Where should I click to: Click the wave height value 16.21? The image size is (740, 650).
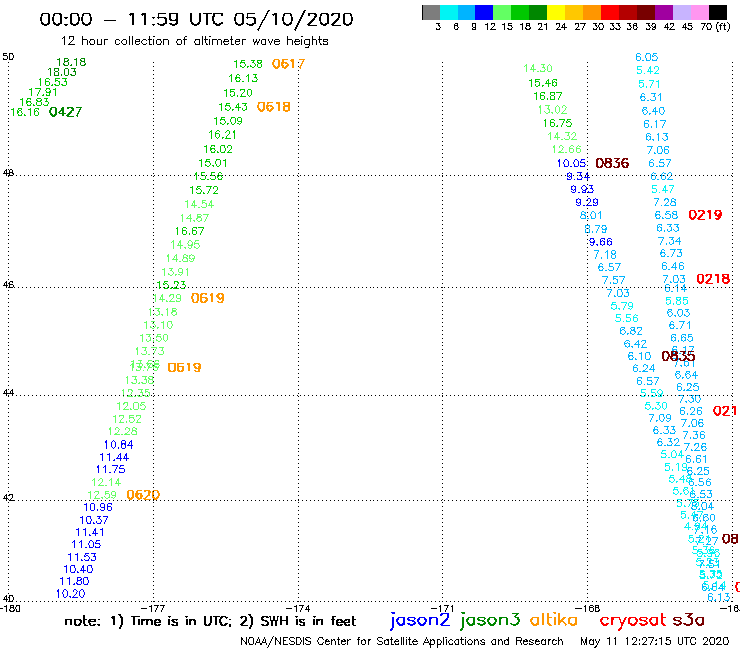pos(222,135)
